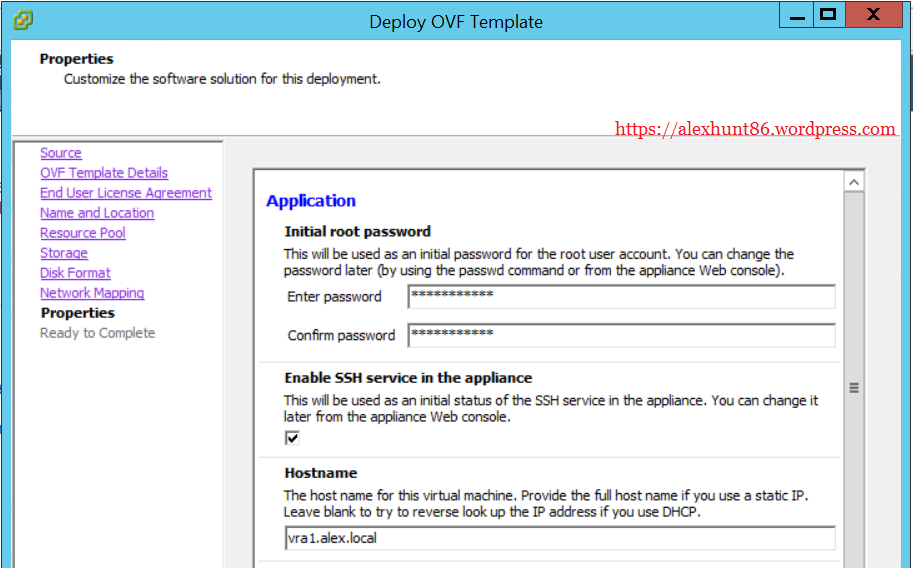
Task: Click the vertical scrollbar thumb grip
Action: (x=854, y=387)
